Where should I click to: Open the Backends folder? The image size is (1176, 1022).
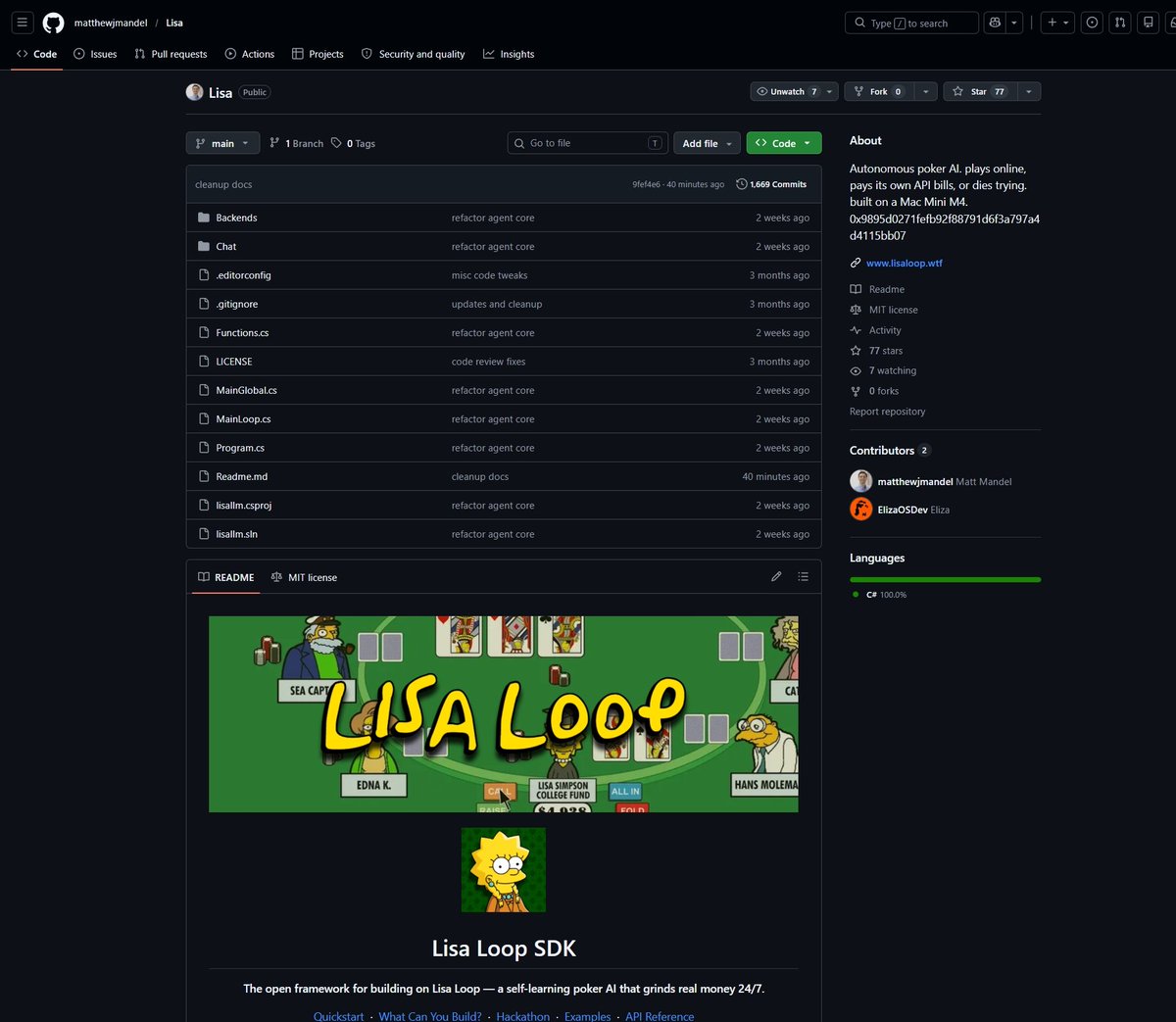tap(236, 218)
